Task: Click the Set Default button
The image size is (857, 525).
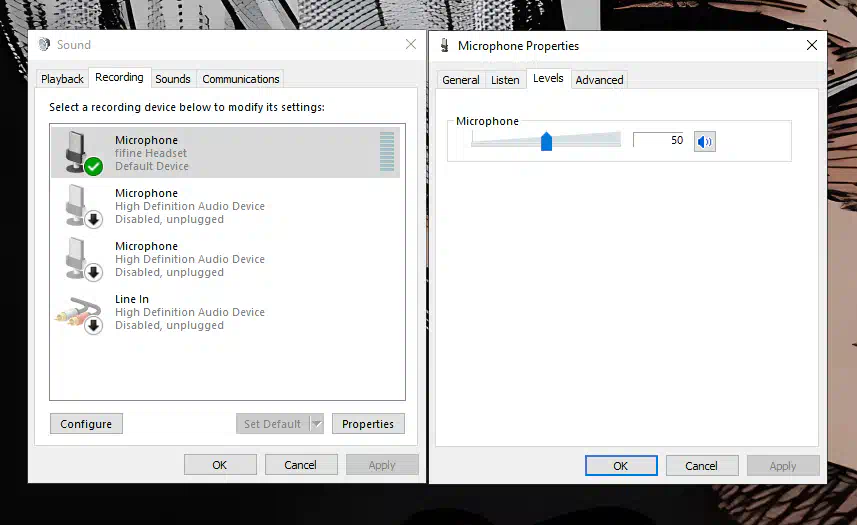Action: point(273,424)
